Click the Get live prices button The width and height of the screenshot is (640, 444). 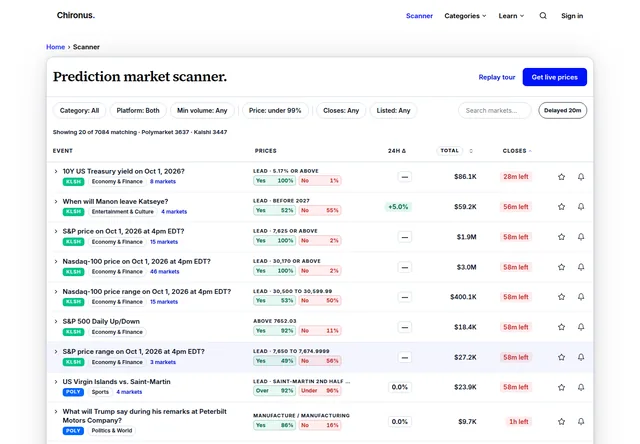pyautogui.click(x=555, y=77)
